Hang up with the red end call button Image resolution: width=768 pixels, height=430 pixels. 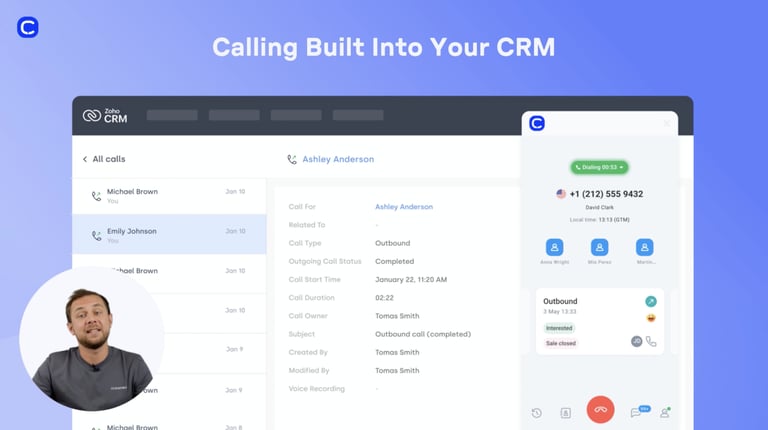[x=600, y=409]
